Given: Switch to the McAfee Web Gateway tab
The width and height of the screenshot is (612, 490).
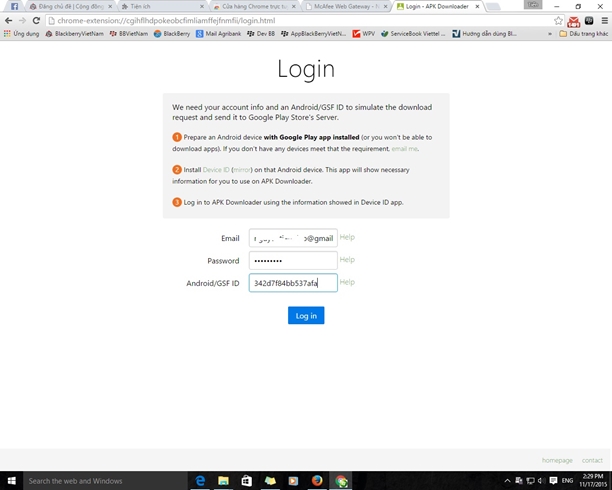Looking at the screenshot, I should coord(337,6).
